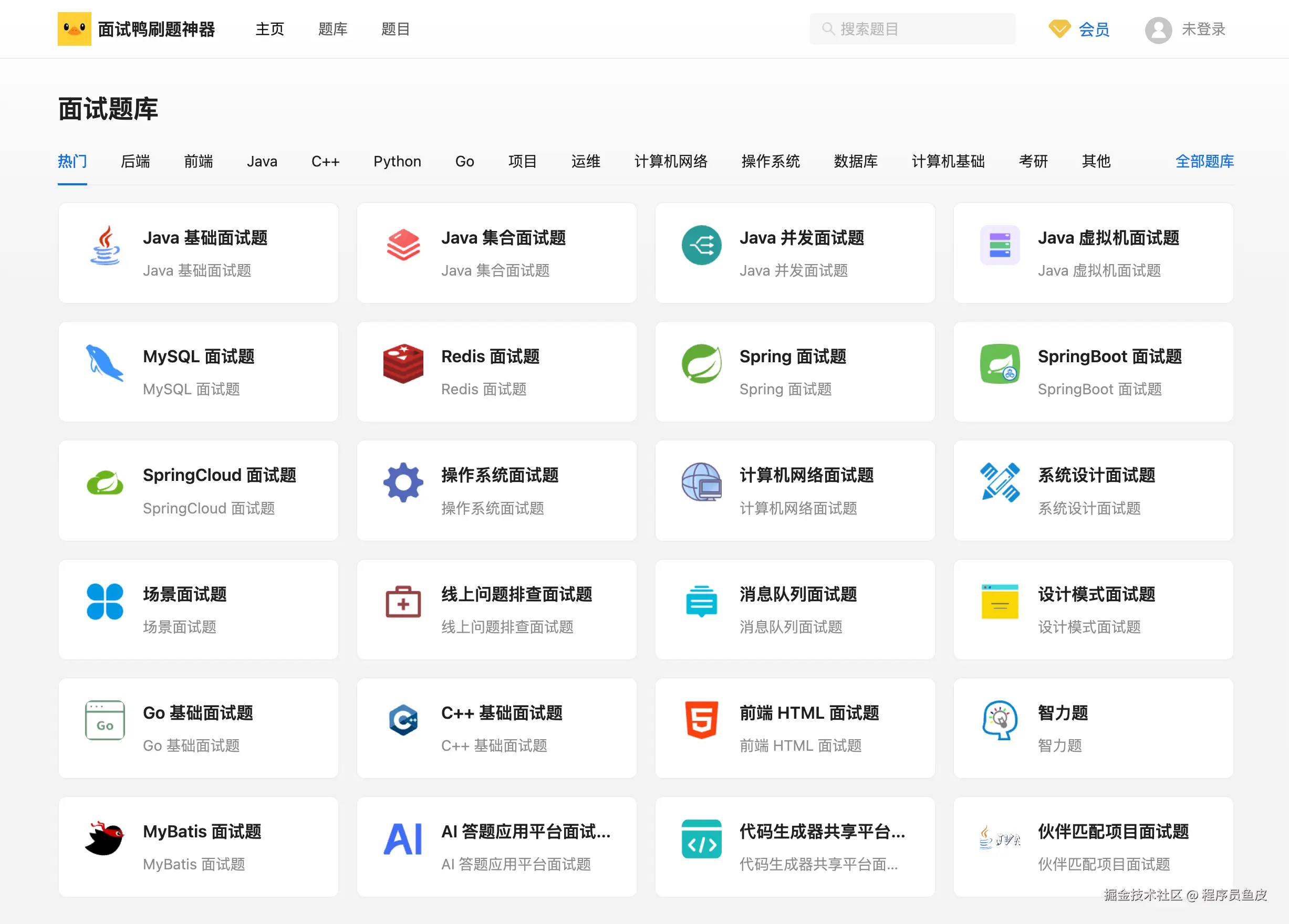
Task: Click the yellow duck logo icon
Action: click(74, 28)
